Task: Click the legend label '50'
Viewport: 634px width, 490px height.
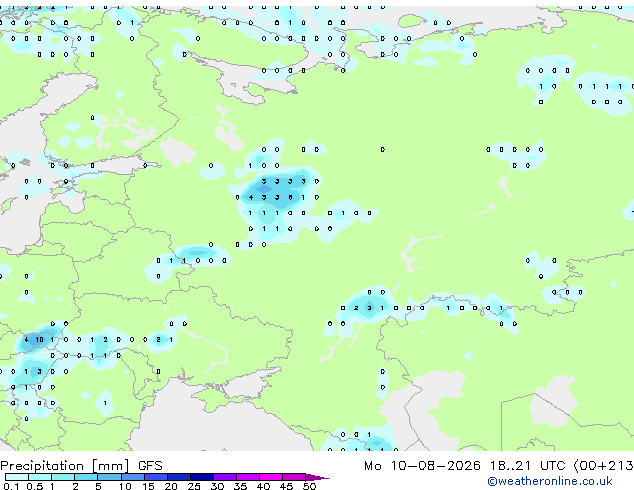Action: (309, 486)
